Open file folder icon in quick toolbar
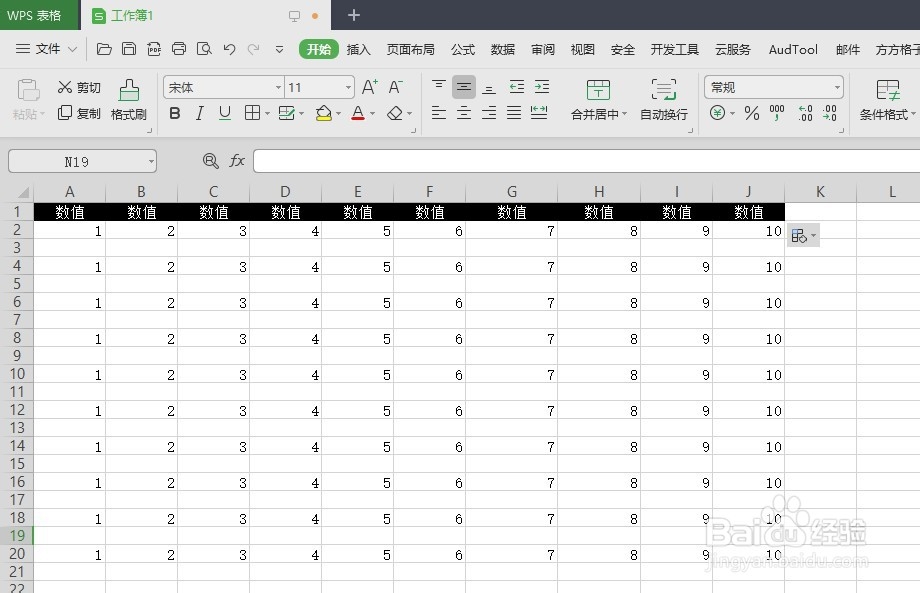The image size is (920, 593). click(x=104, y=49)
